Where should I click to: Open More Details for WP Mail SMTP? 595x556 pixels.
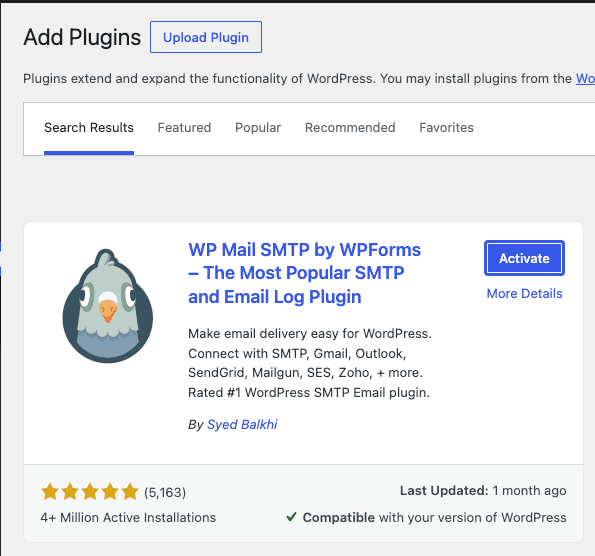pos(524,293)
